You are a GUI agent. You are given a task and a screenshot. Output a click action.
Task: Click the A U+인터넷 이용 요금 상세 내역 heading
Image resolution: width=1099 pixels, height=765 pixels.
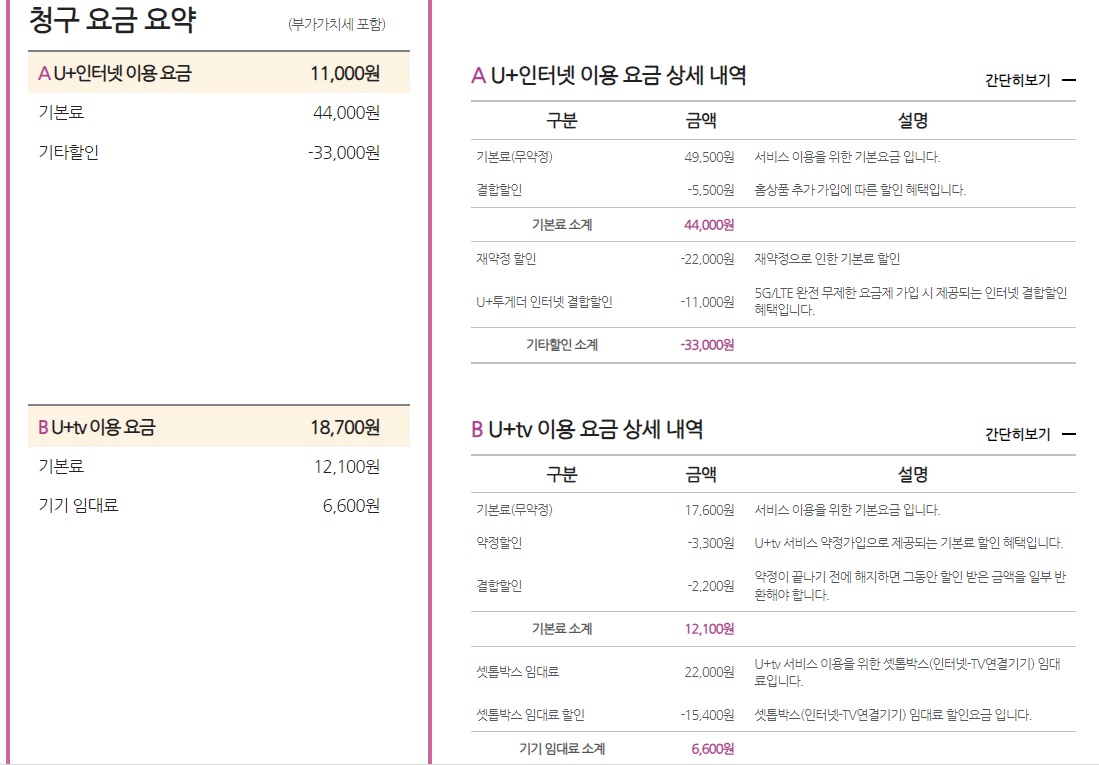coord(608,75)
